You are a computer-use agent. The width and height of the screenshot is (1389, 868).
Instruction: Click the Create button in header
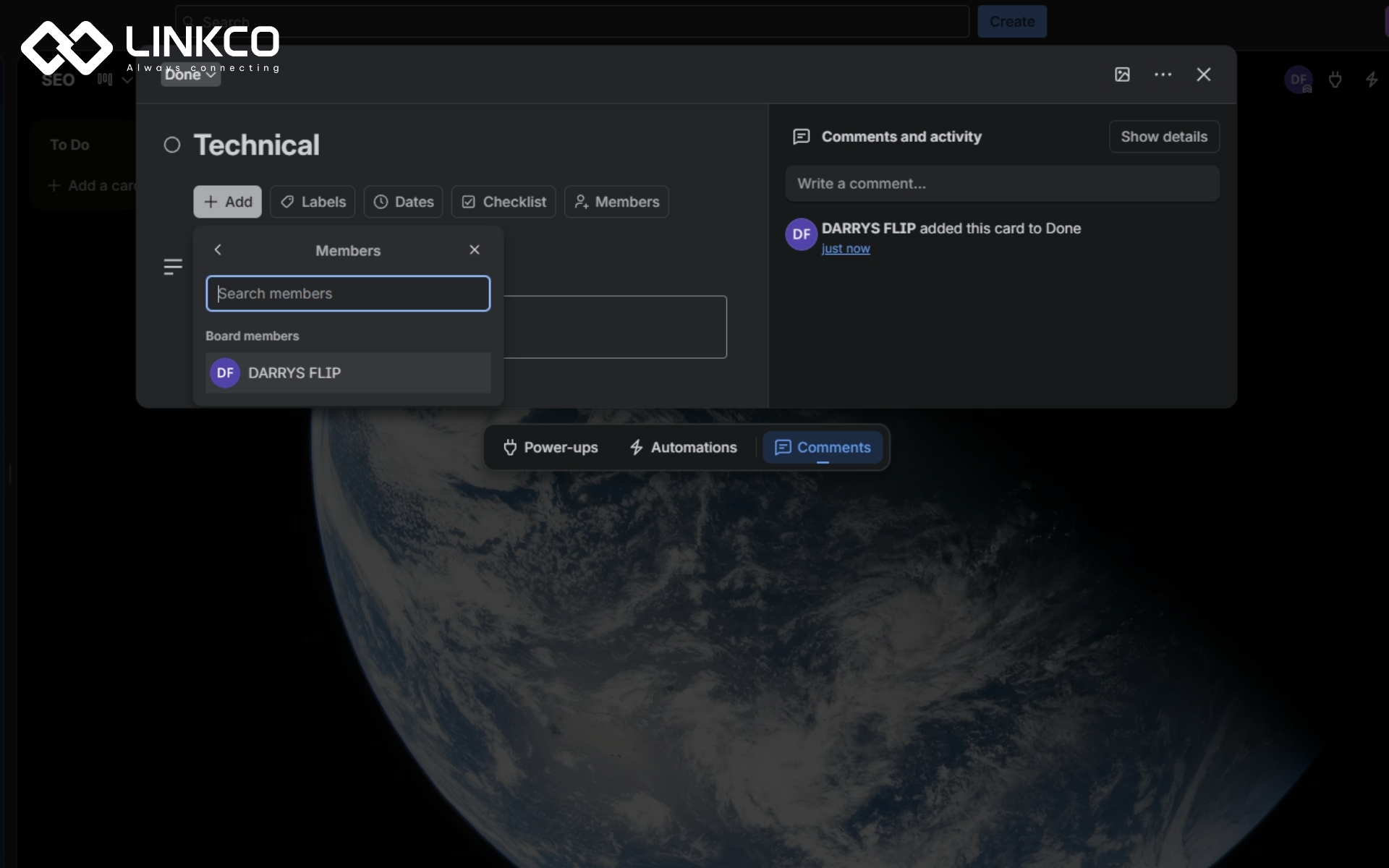(x=1012, y=22)
